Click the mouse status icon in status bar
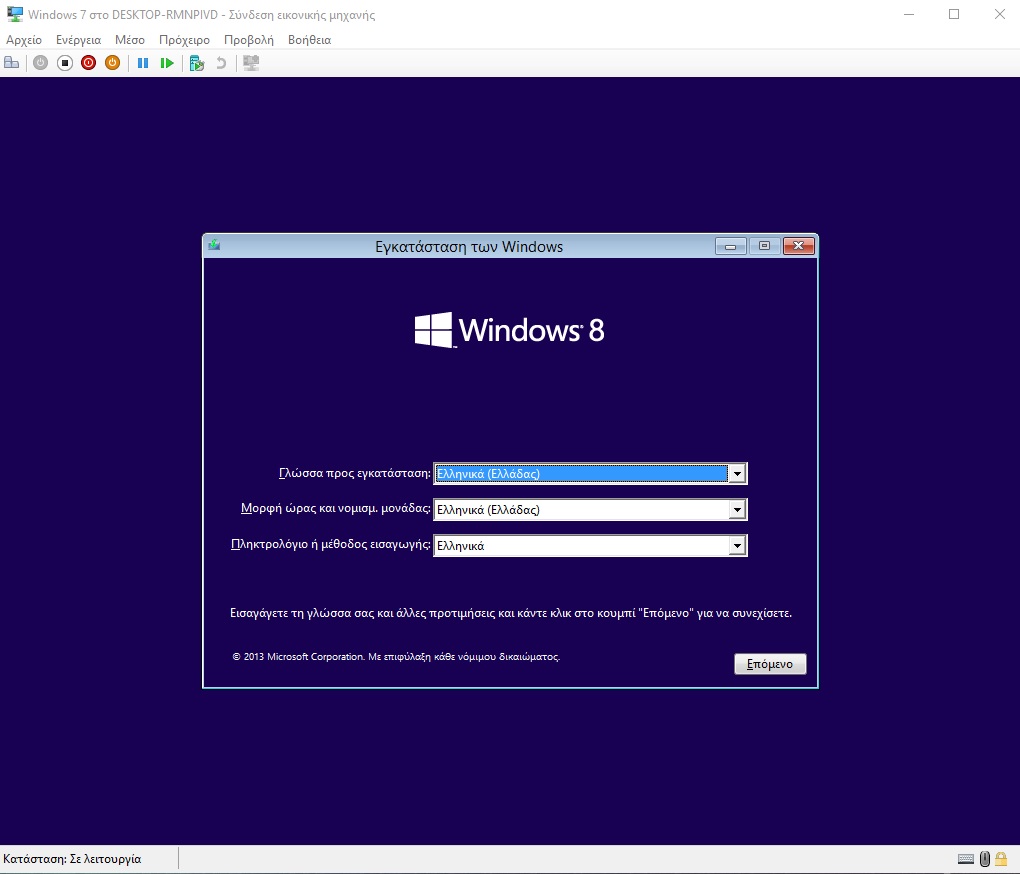 (x=985, y=859)
